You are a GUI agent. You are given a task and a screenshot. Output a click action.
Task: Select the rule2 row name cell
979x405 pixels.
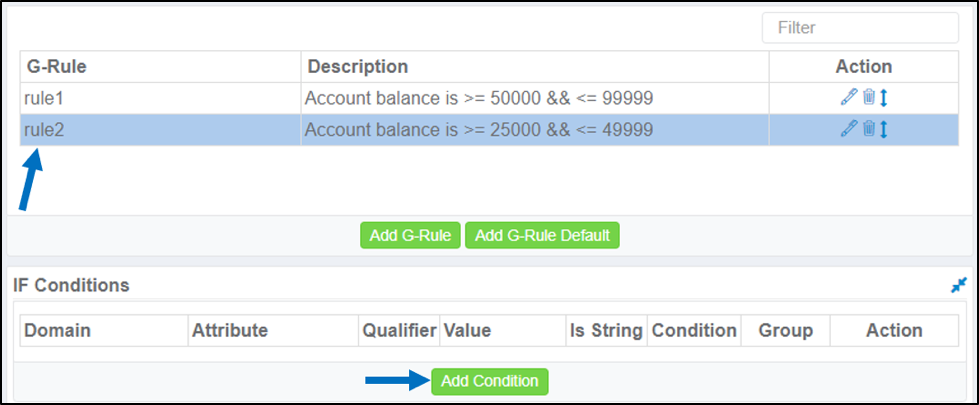click(x=160, y=130)
